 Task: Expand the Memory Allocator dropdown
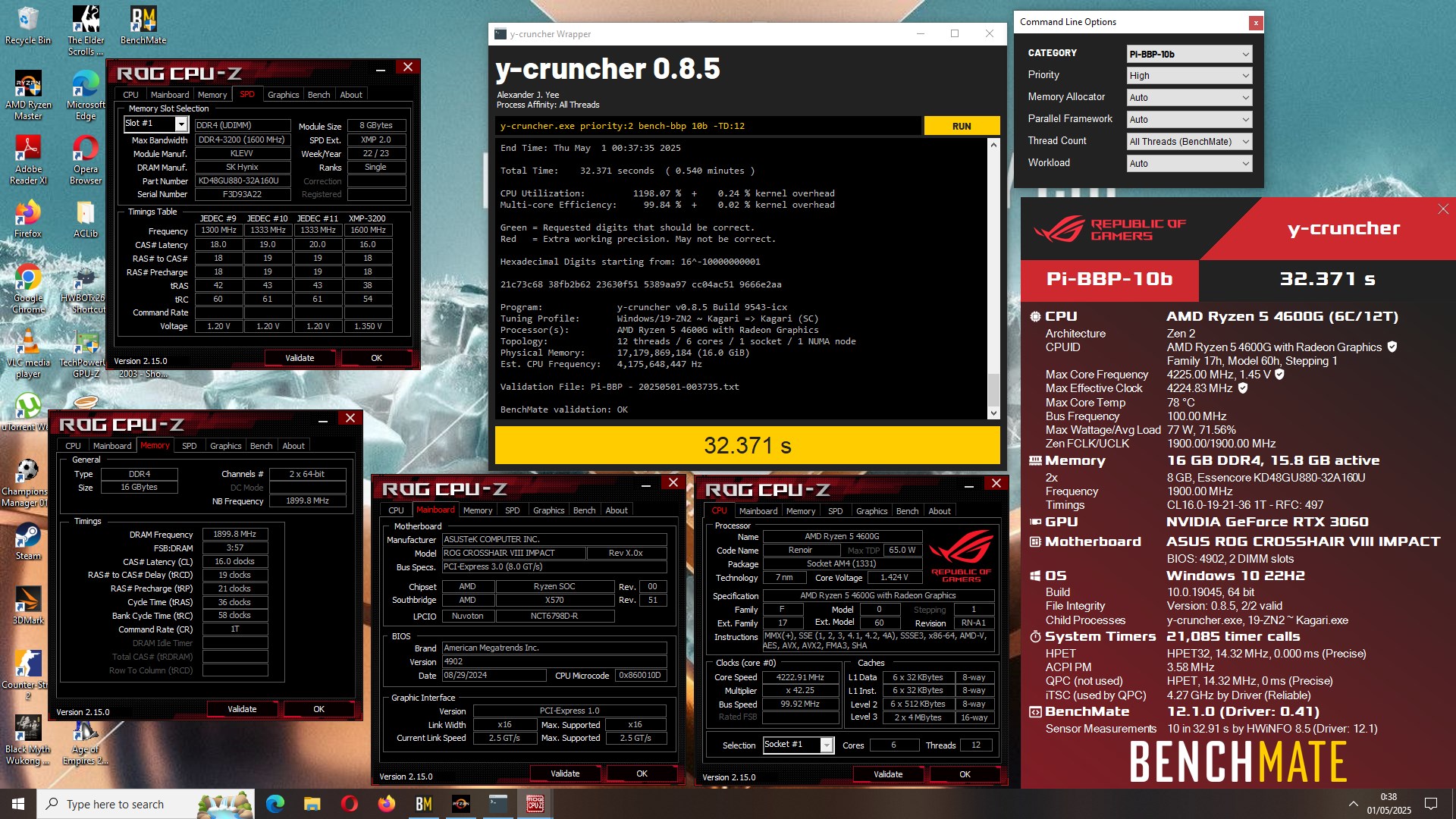tap(1189, 98)
